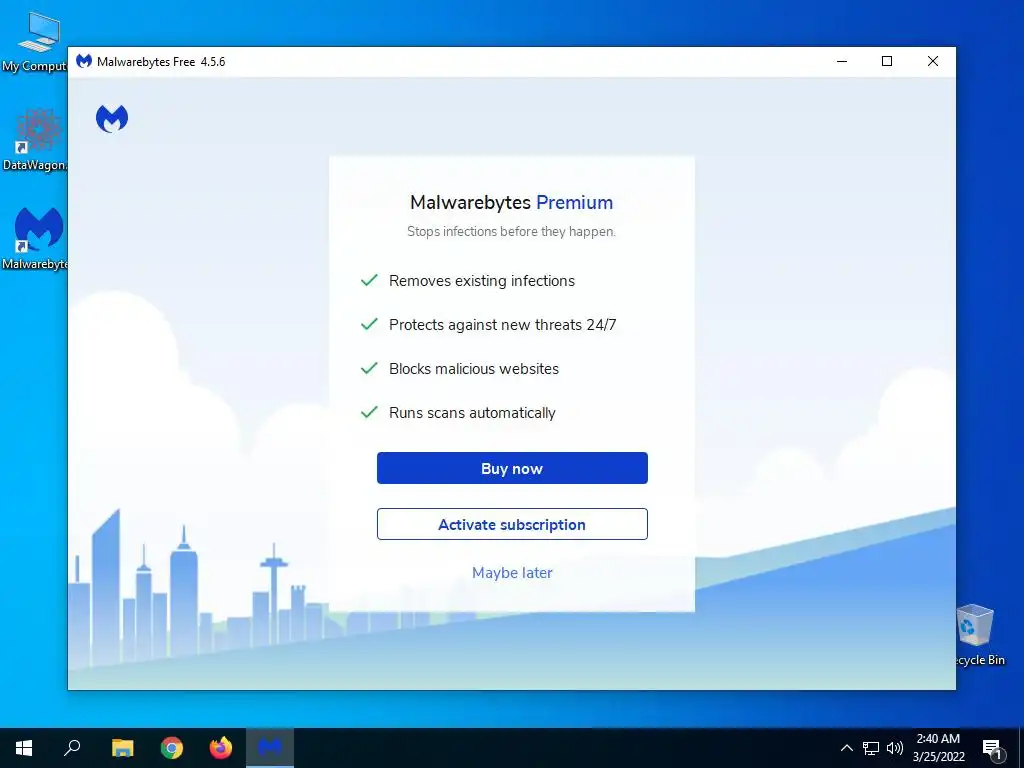Open the notification center icon

tap(993, 749)
